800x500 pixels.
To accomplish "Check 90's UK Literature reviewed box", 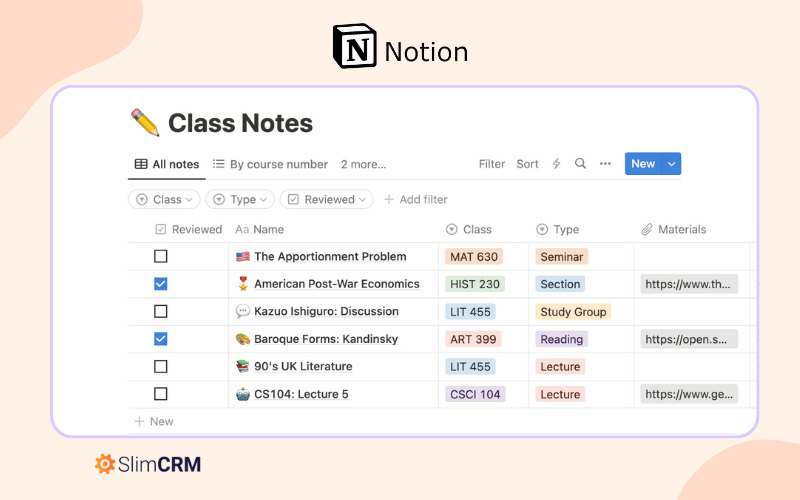I will [x=161, y=366].
